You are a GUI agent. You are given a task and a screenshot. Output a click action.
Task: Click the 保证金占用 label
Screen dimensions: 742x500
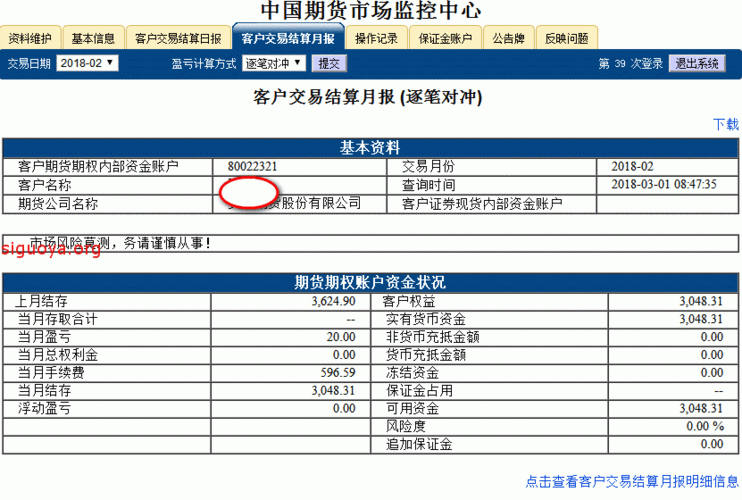tap(419, 391)
